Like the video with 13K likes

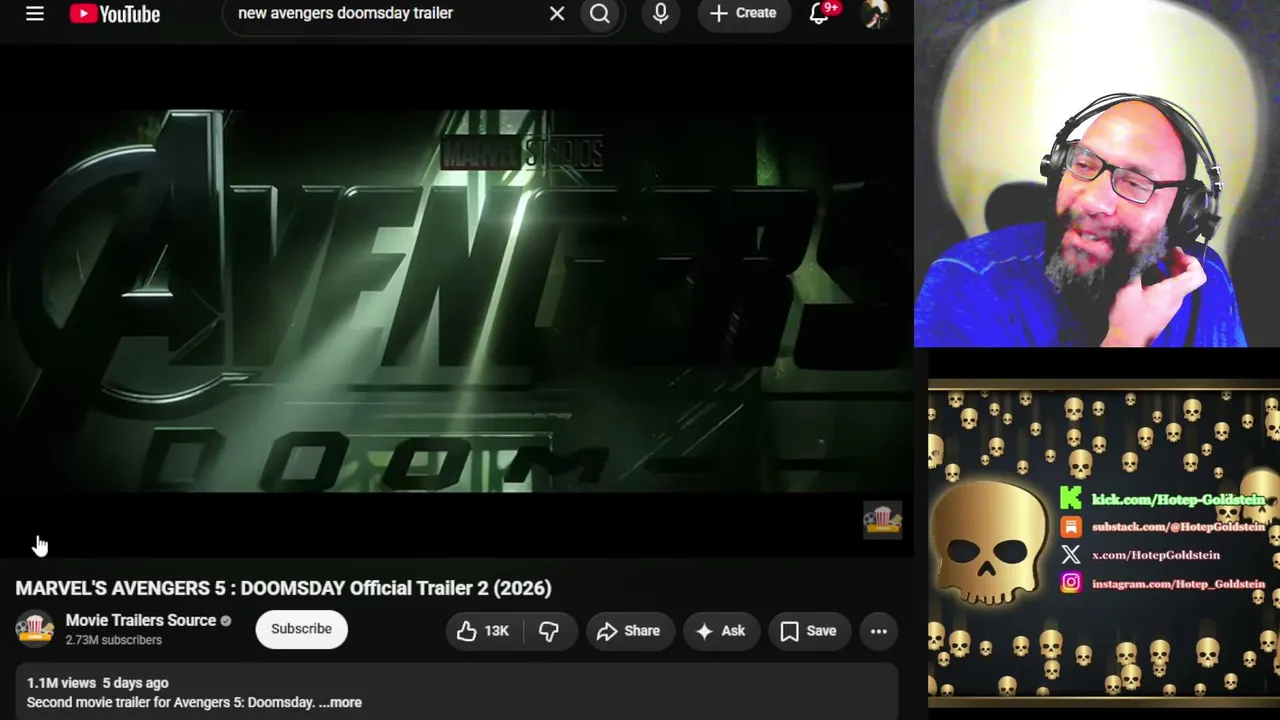[484, 631]
